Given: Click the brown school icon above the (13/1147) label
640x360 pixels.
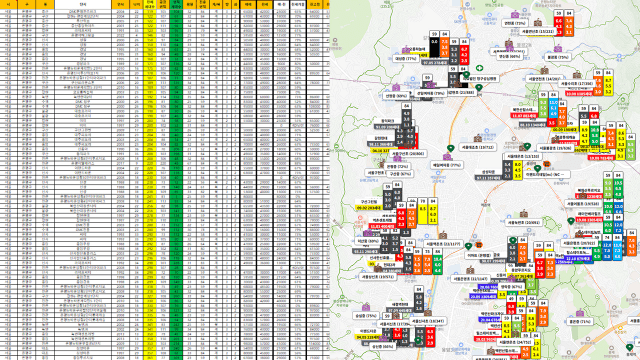Looking at the screenshot, I should 470,270.
